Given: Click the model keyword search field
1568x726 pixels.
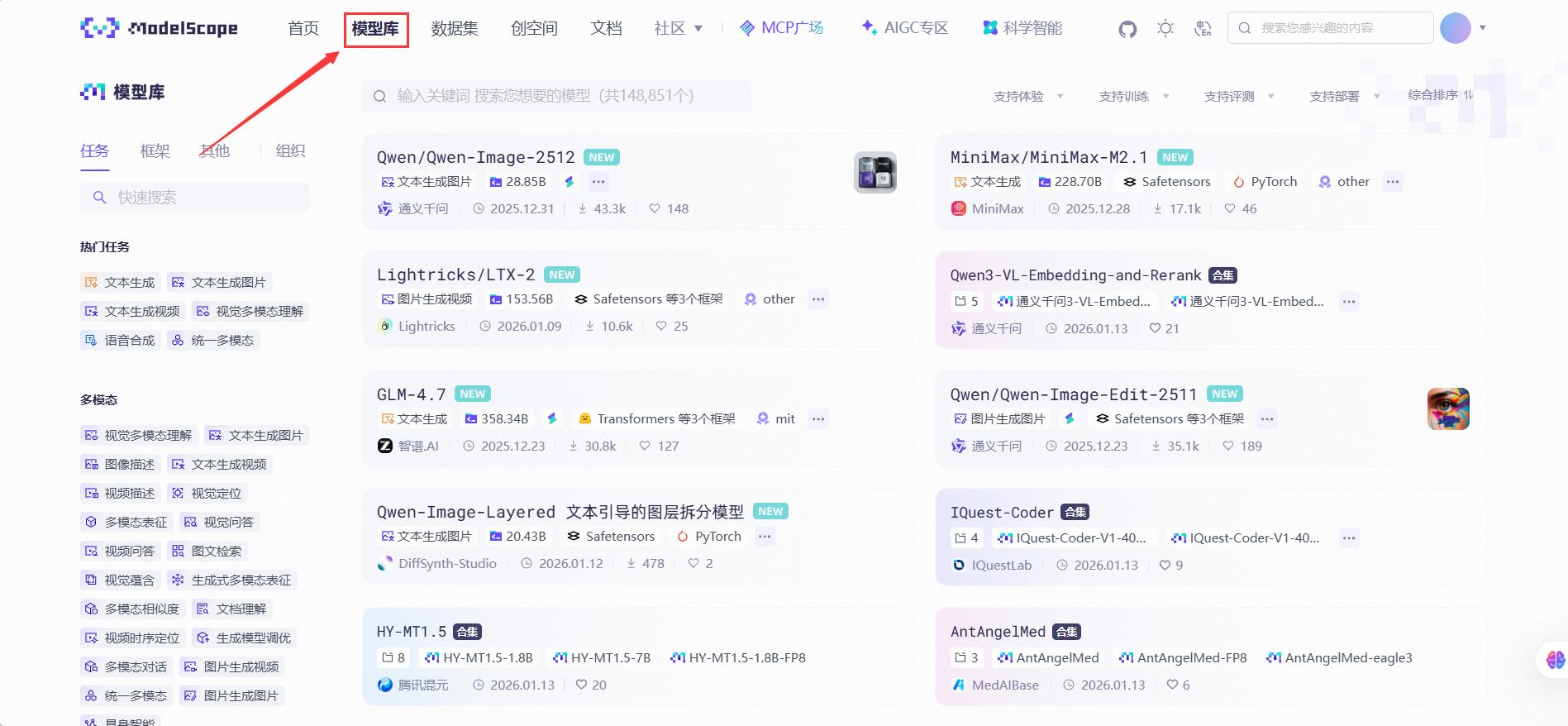Looking at the screenshot, I should pos(556,96).
